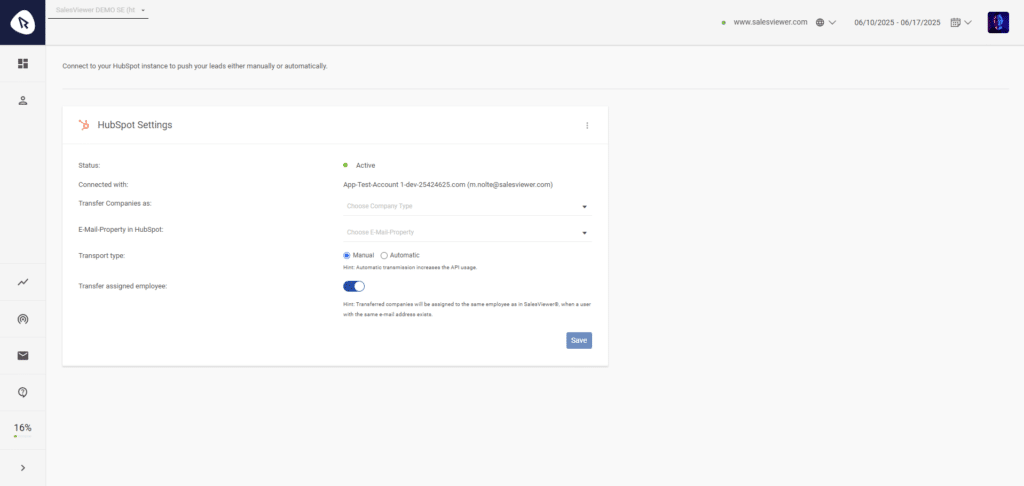
Task: Expand the sidebar with bottom chevron
Action: (23, 468)
